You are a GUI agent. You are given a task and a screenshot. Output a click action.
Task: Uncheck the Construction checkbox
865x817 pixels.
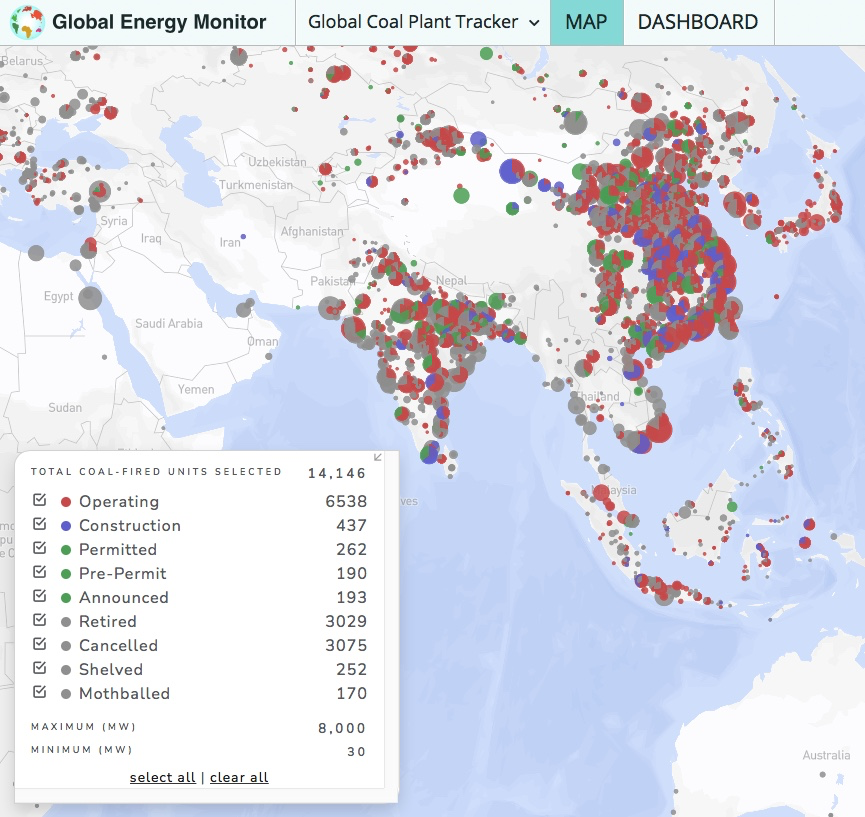coord(39,524)
